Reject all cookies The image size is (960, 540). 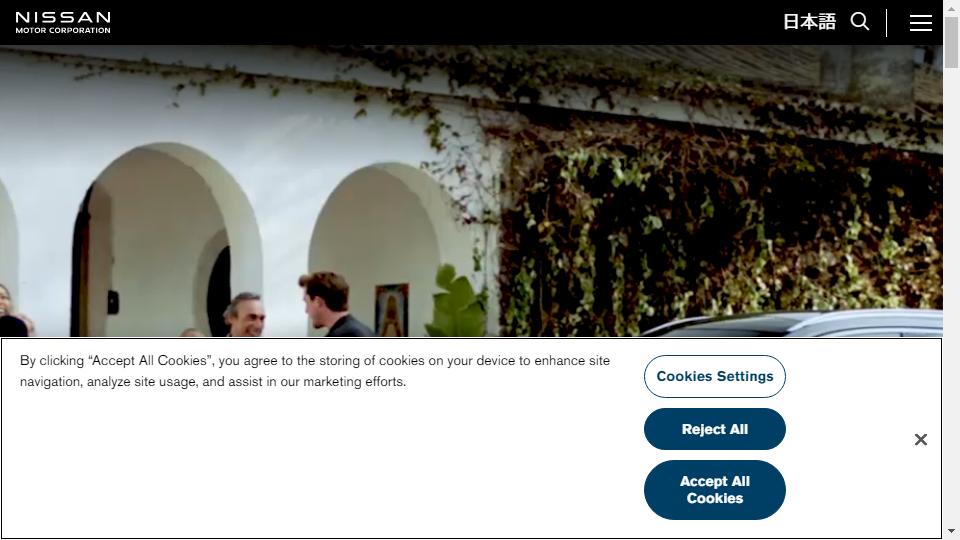[x=714, y=429]
